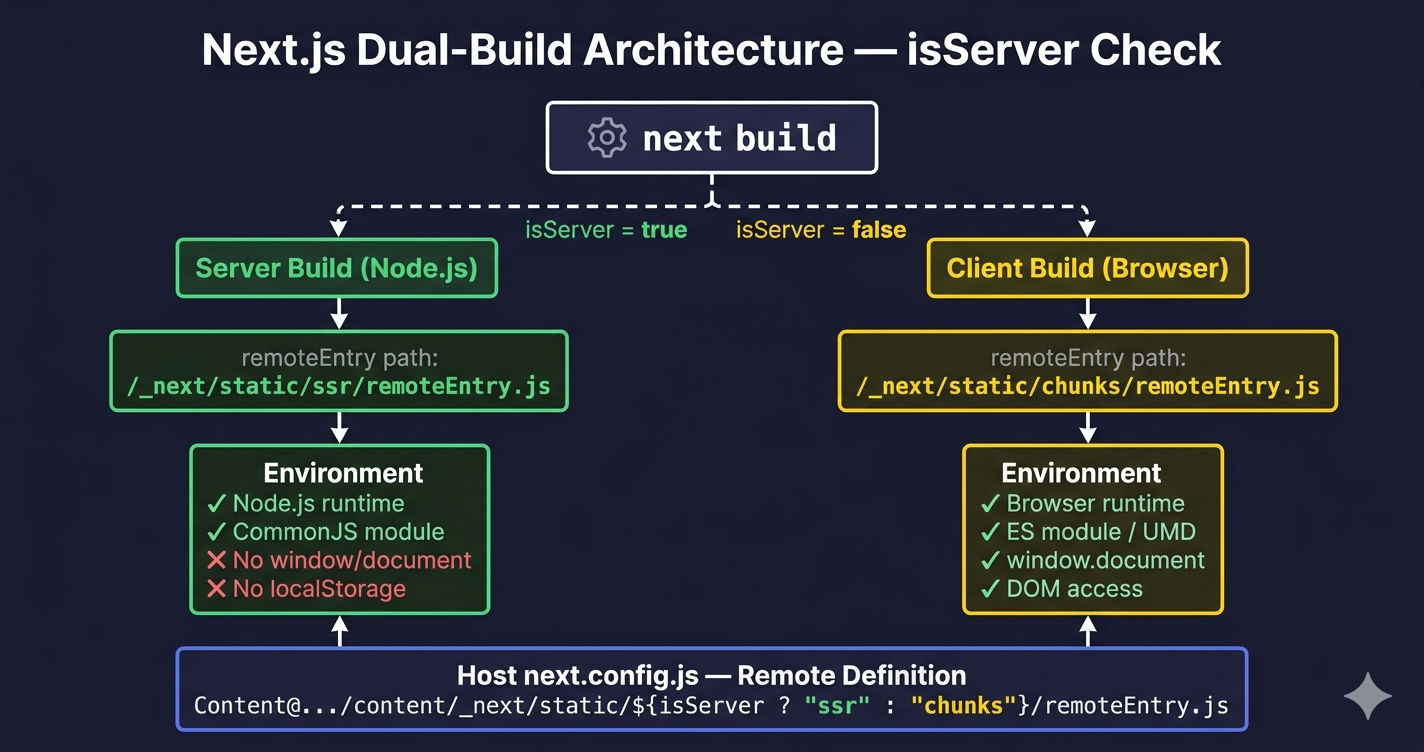Click the 'Environment' heading in client box
Image resolution: width=1424 pixels, height=752 pixels.
(1081, 473)
